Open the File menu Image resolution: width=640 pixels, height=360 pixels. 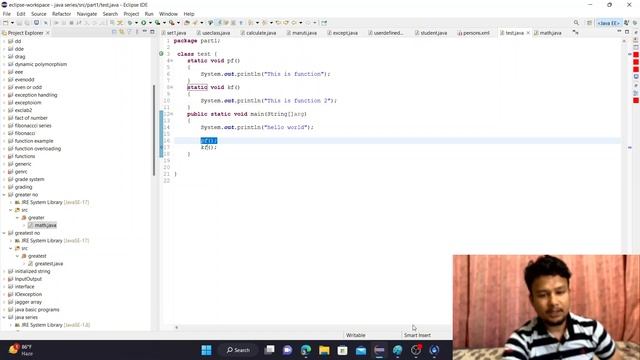coord(7,14)
